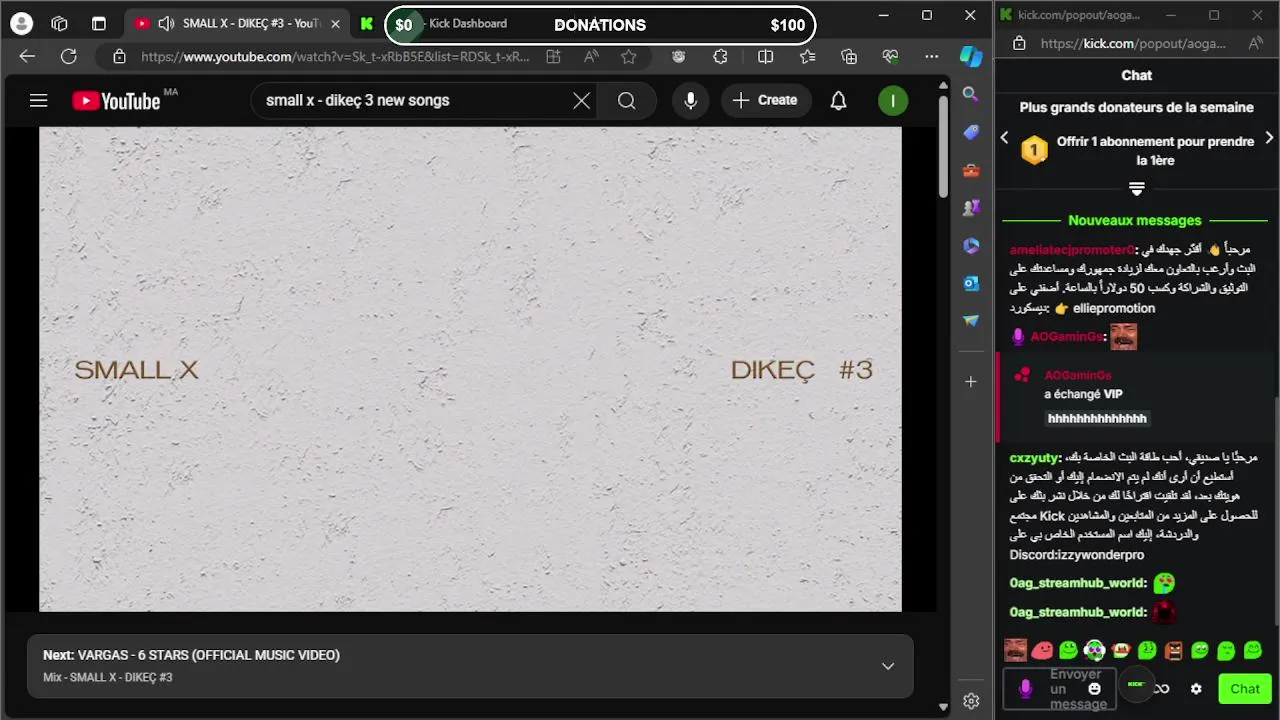Click the SMALL X video player
1280x720 pixels.
(470, 369)
